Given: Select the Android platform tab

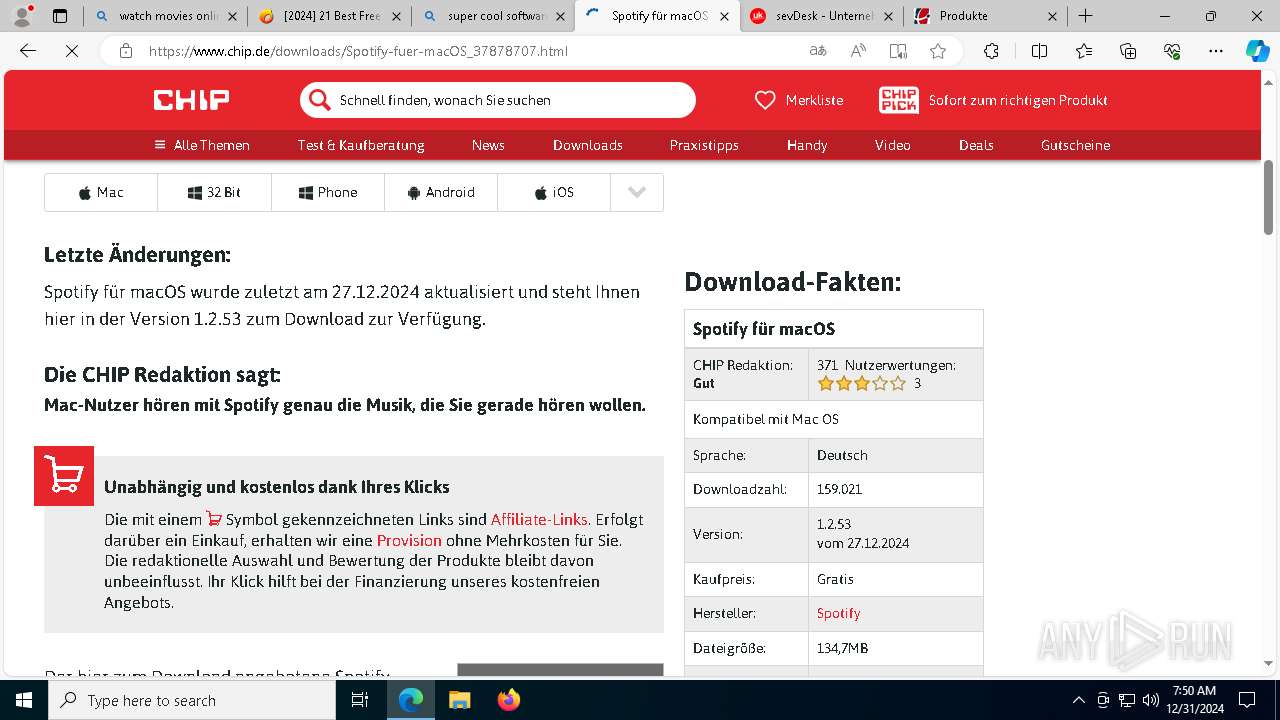Looking at the screenshot, I should pyautogui.click(x=441, y=192).
